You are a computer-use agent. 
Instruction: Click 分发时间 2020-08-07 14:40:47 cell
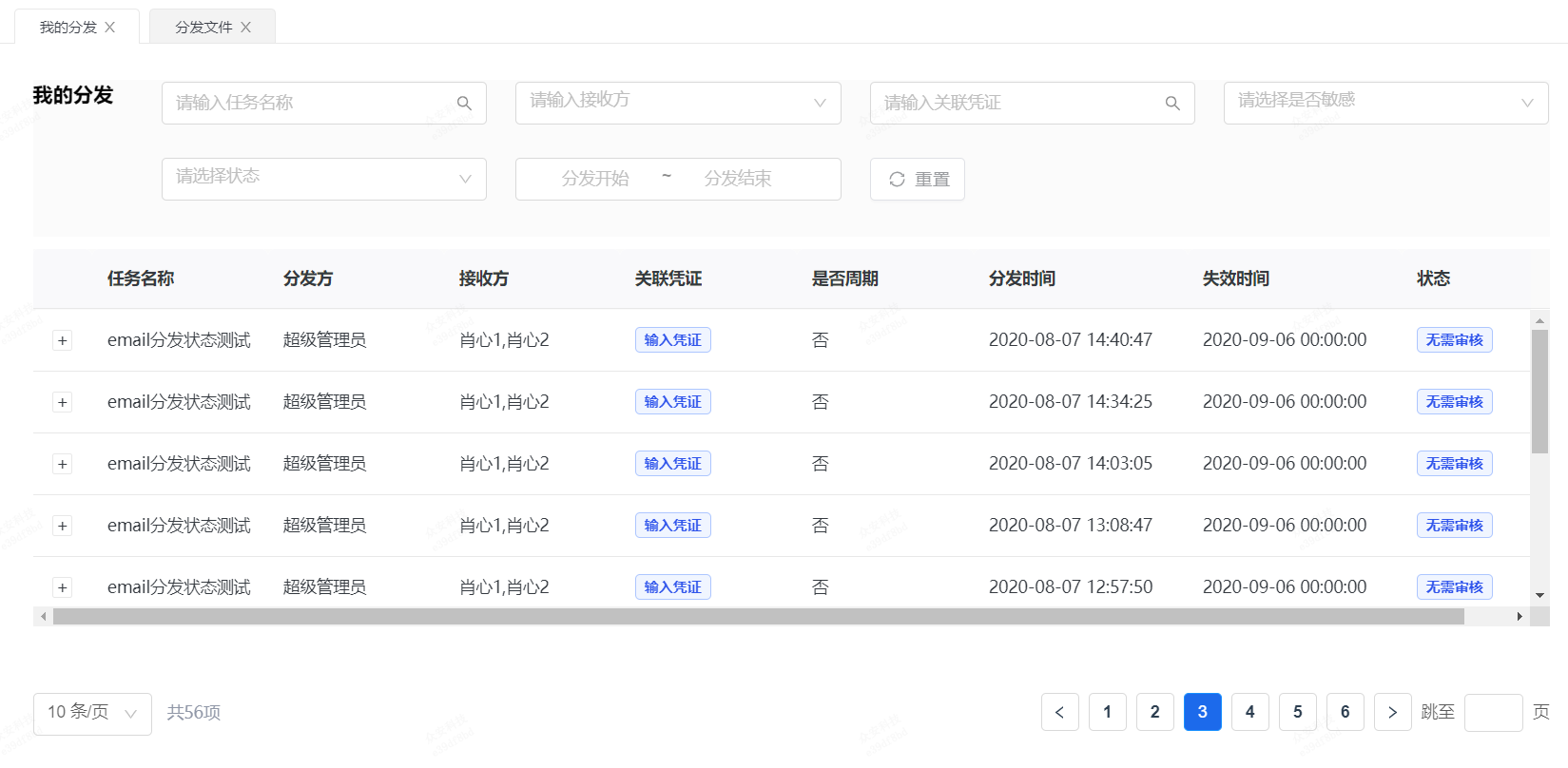coord(1071,340)
